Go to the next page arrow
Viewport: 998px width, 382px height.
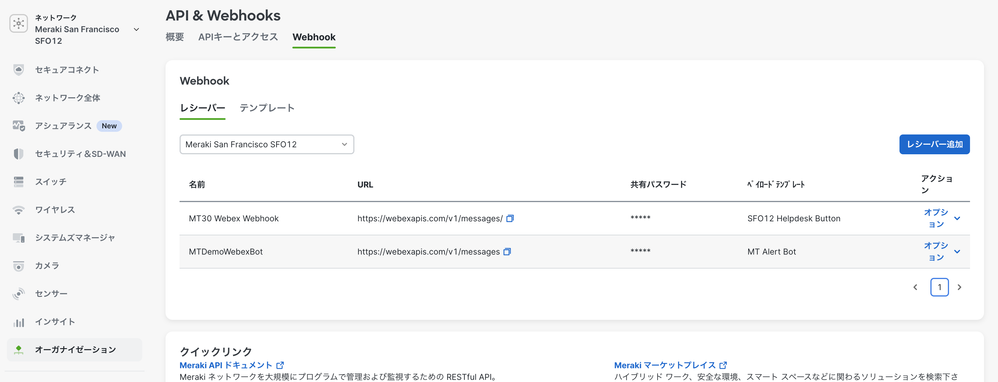(x=960, y=288)
